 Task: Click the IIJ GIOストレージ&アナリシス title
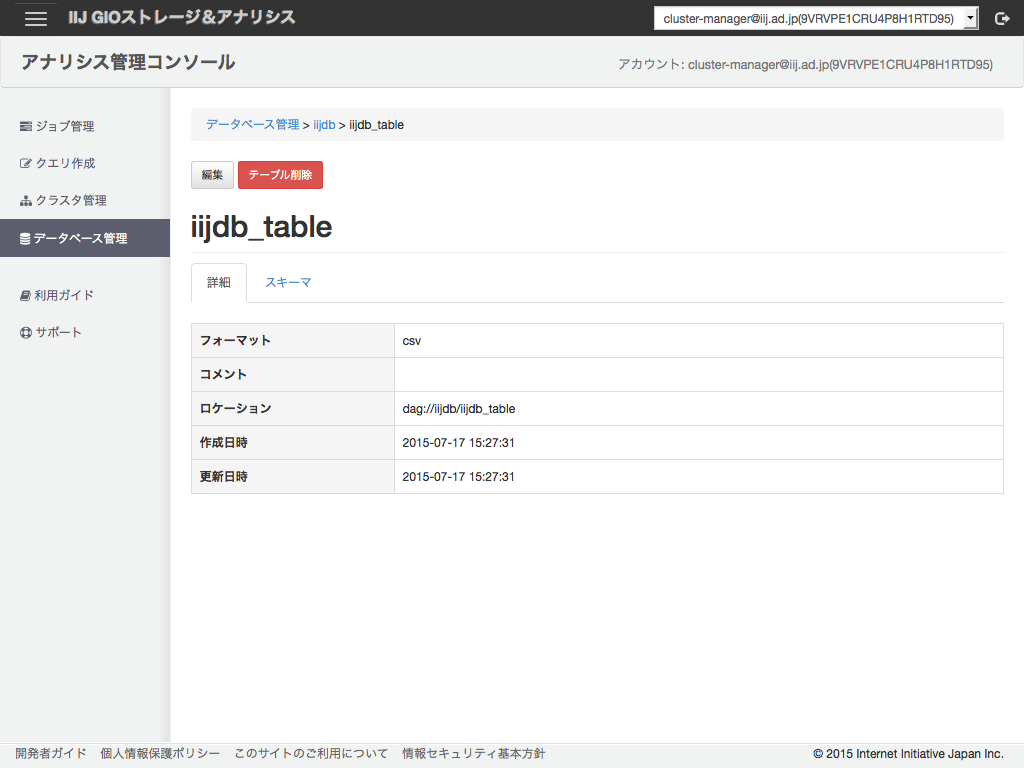182,18
